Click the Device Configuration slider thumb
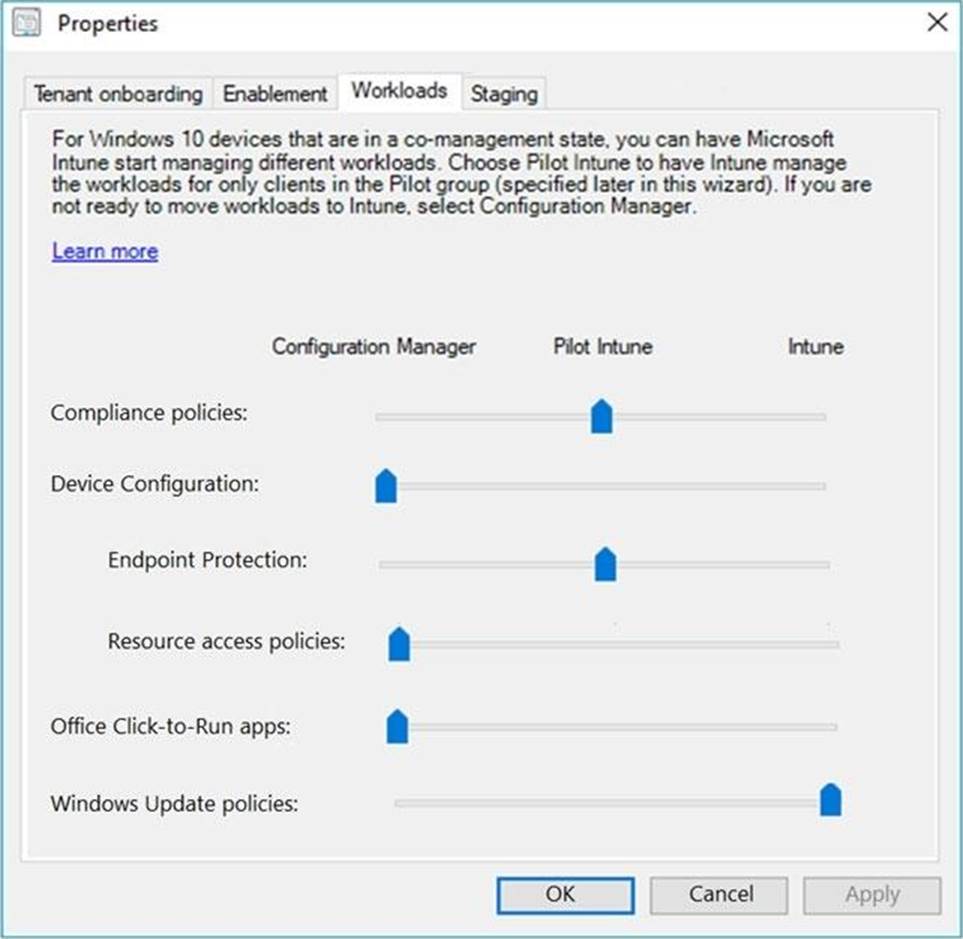This screenshot has width=963, height=939. coord(386,486)
